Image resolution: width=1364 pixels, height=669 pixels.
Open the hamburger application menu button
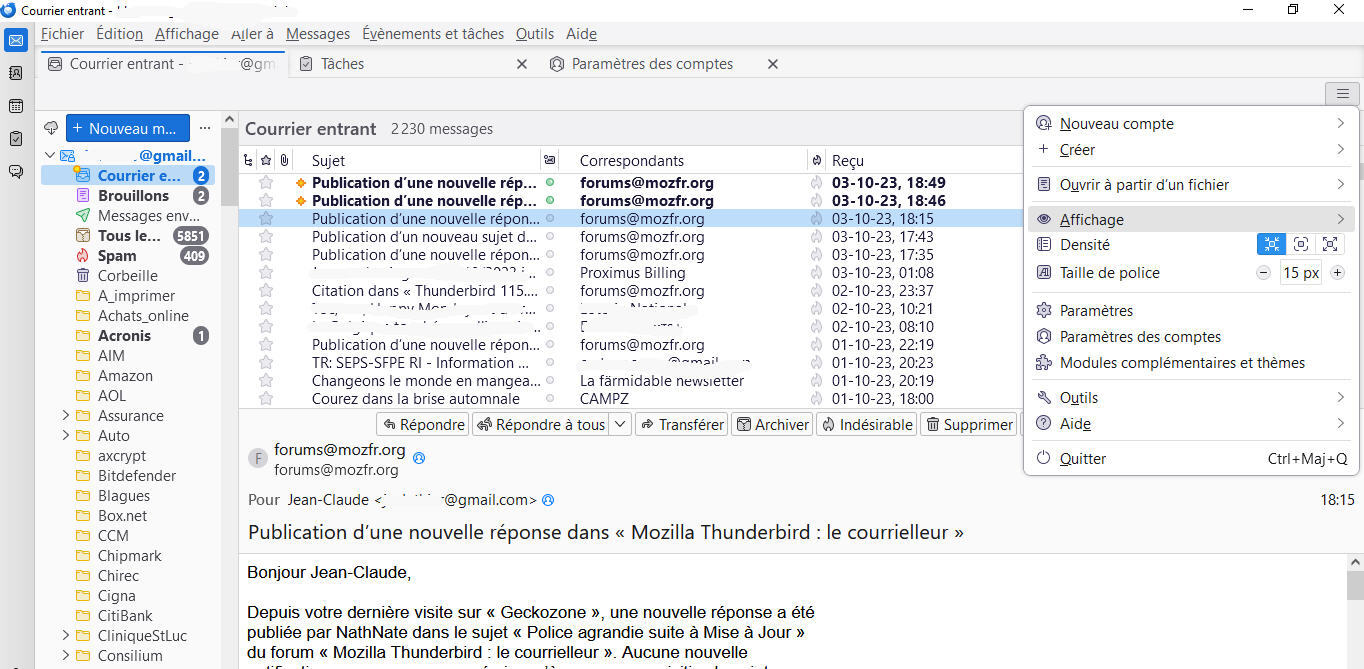pos(1341,94)
